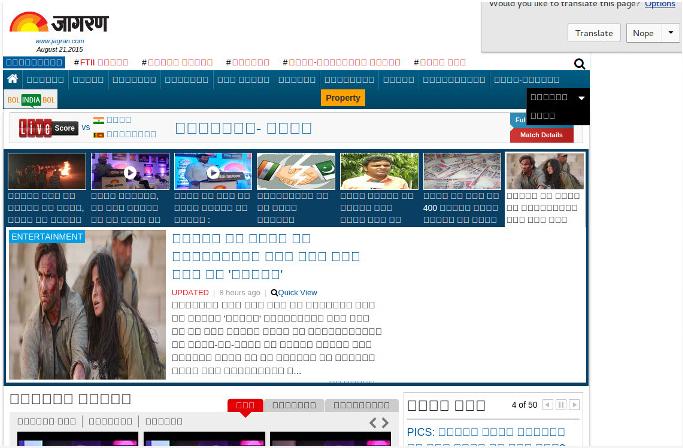Click the left chevron in the video section

coord(373,422)
